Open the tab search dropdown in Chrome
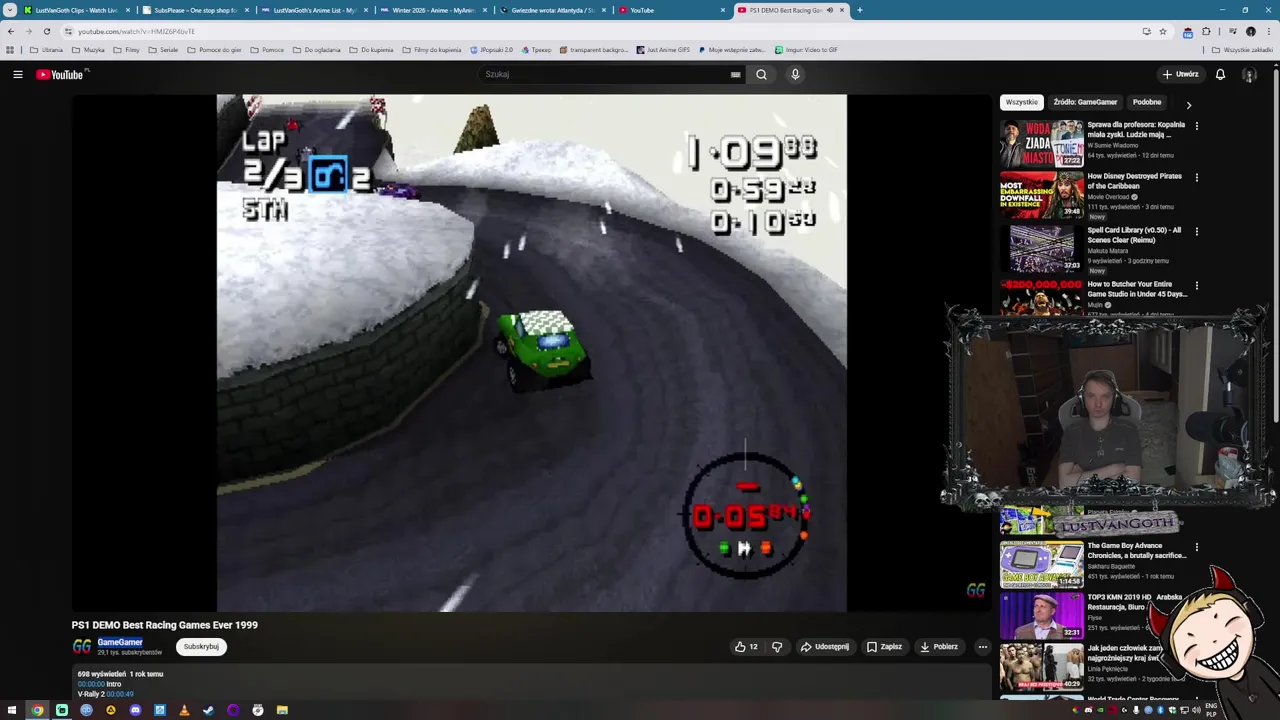 click(x=9, y=10)
